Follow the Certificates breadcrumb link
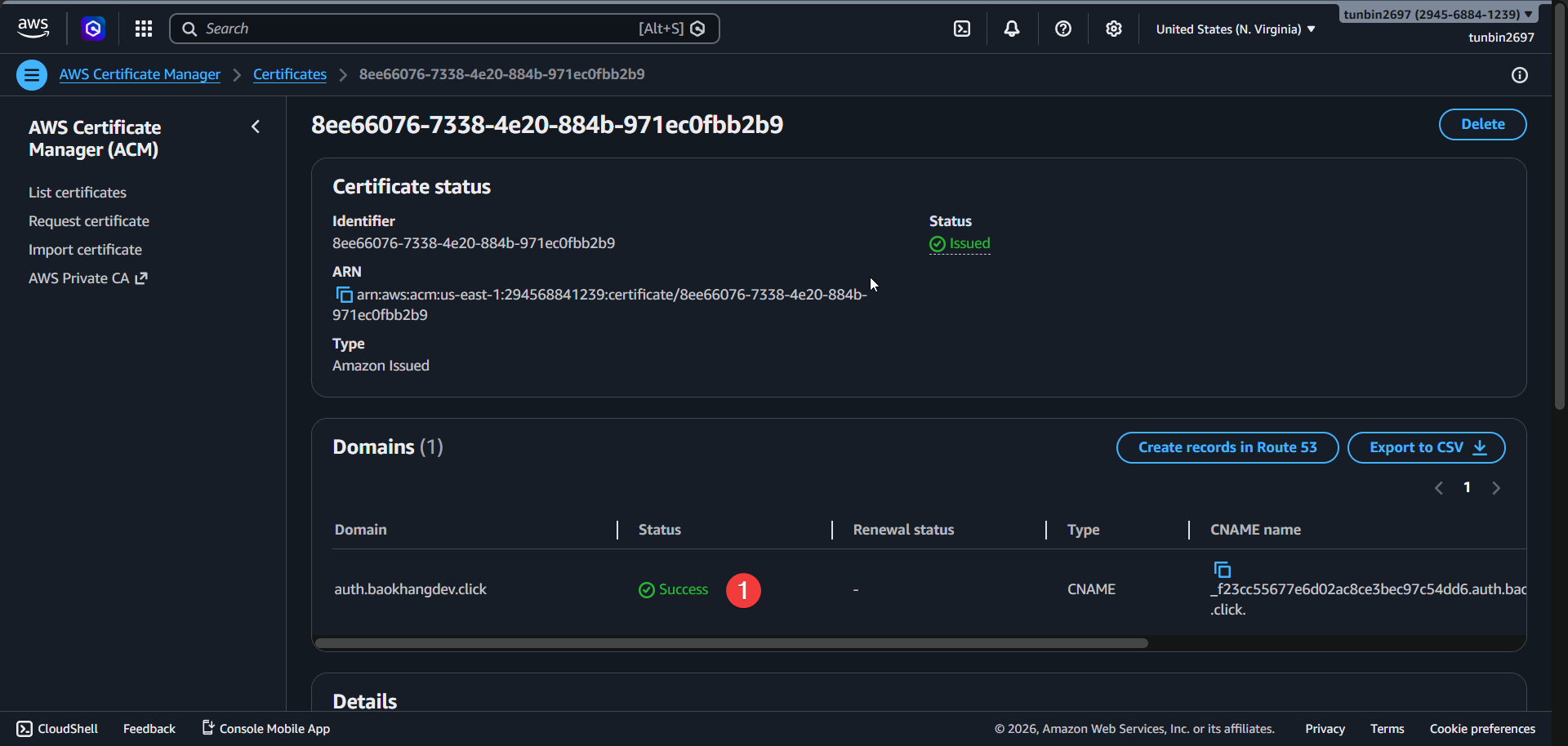The width and height of the screenshot is (1568, 746). click(289, 74)
